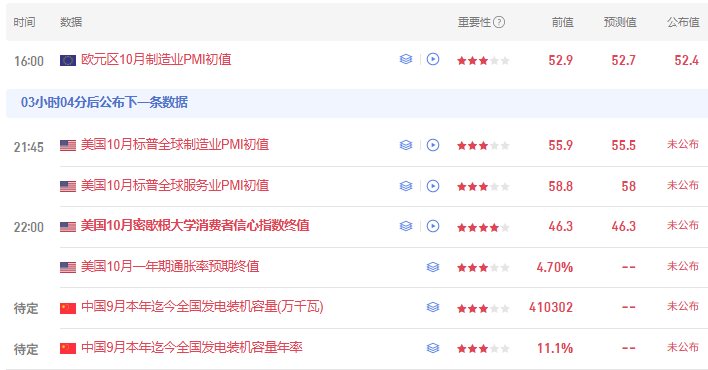The height and width of the screenshot is (370, 708).
Task: Open the 重要性 help question-mark icon
Action: 499,22
